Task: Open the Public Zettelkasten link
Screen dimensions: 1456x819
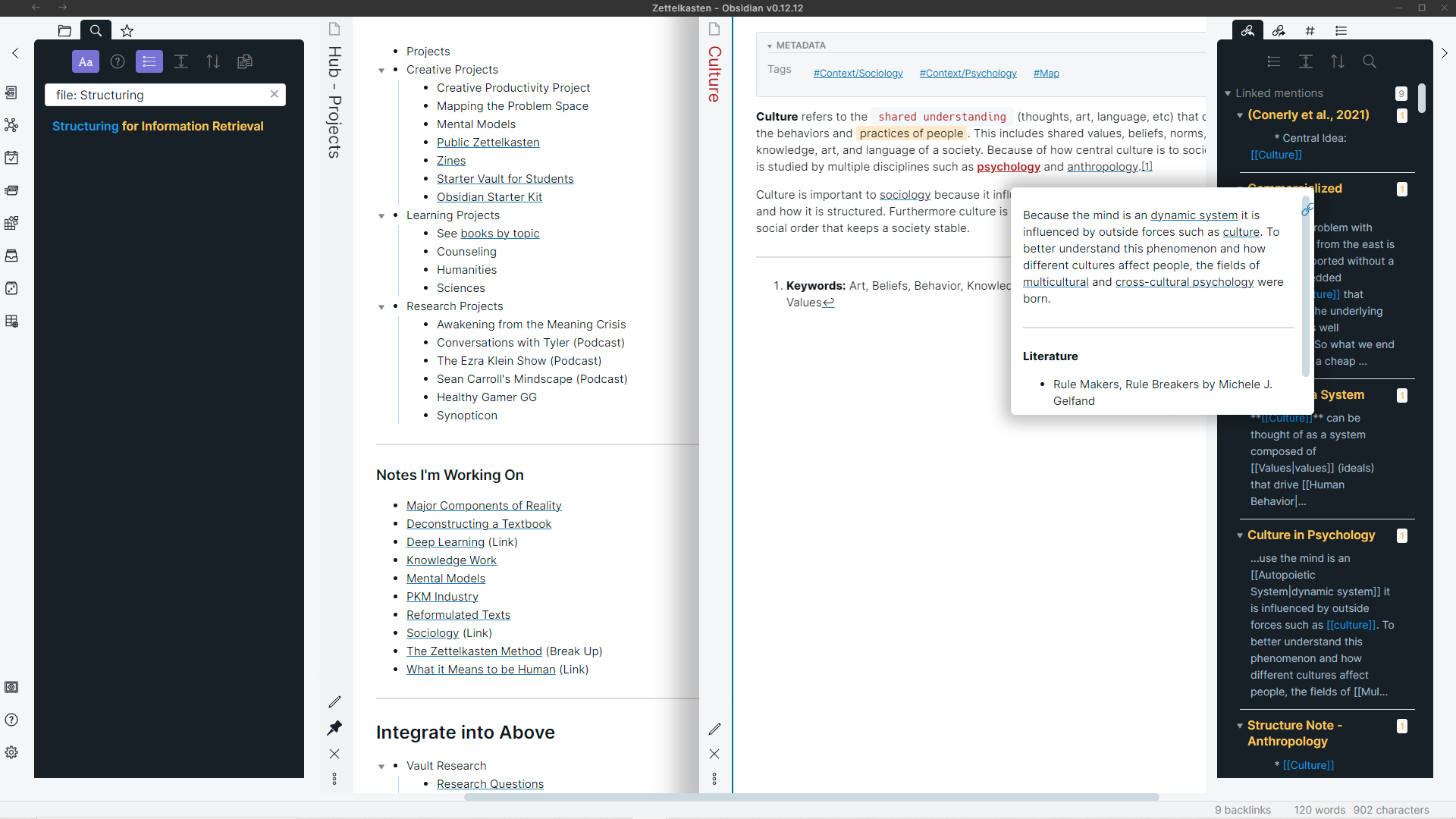Action: pos(488,143)
